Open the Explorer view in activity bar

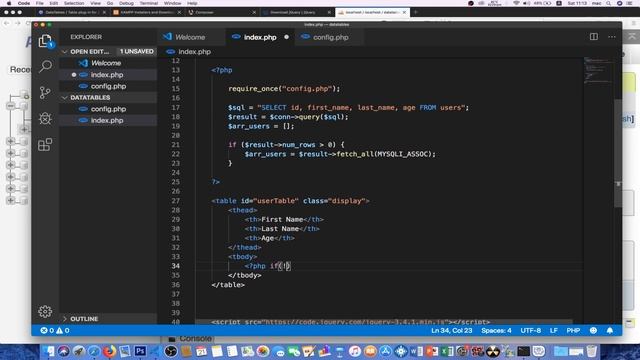coord(45,41)
